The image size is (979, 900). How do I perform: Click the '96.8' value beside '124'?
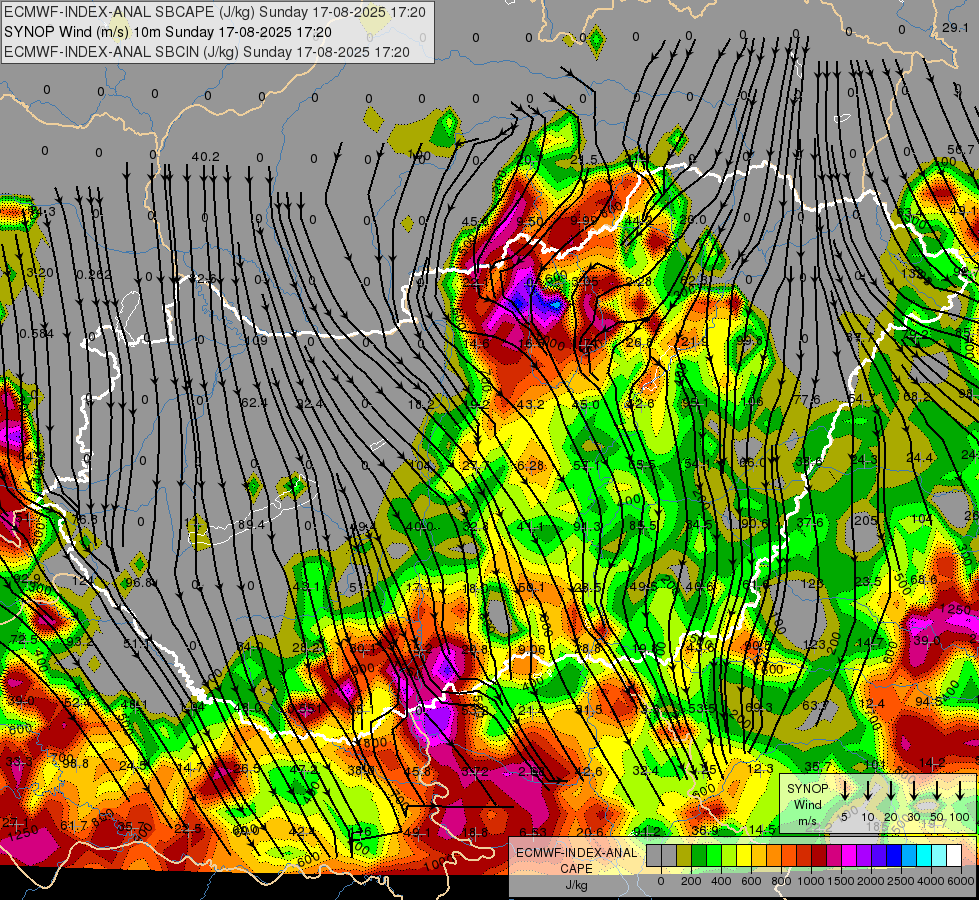[x=139, y=583]
